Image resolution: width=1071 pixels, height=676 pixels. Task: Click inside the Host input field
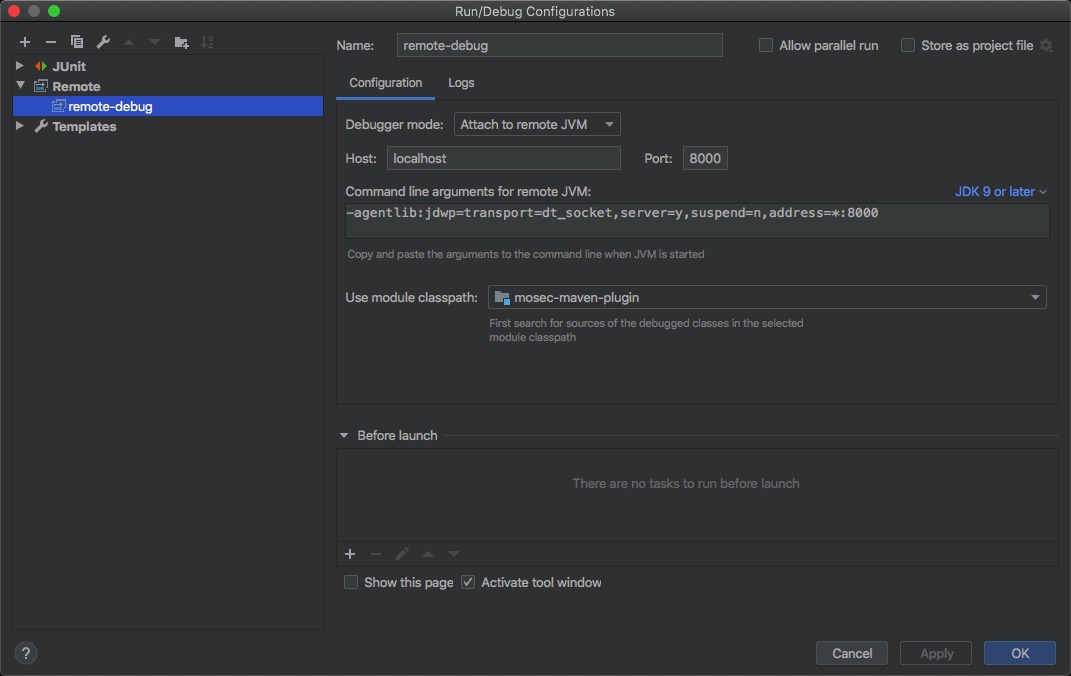(503, 158)
